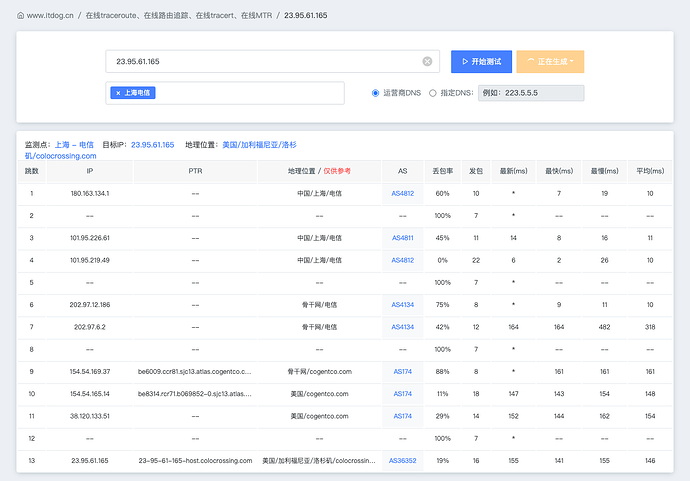The image size is (690, 481).
Task: Open AS4134 link for 202.97.6.2
Action: 403,327
